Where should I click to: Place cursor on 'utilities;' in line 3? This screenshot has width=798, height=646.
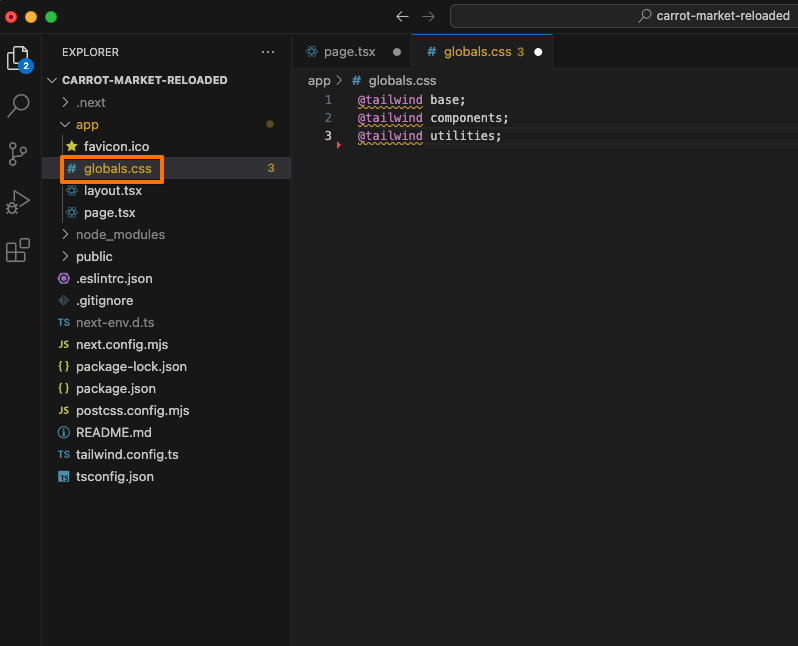pos(466,135)
